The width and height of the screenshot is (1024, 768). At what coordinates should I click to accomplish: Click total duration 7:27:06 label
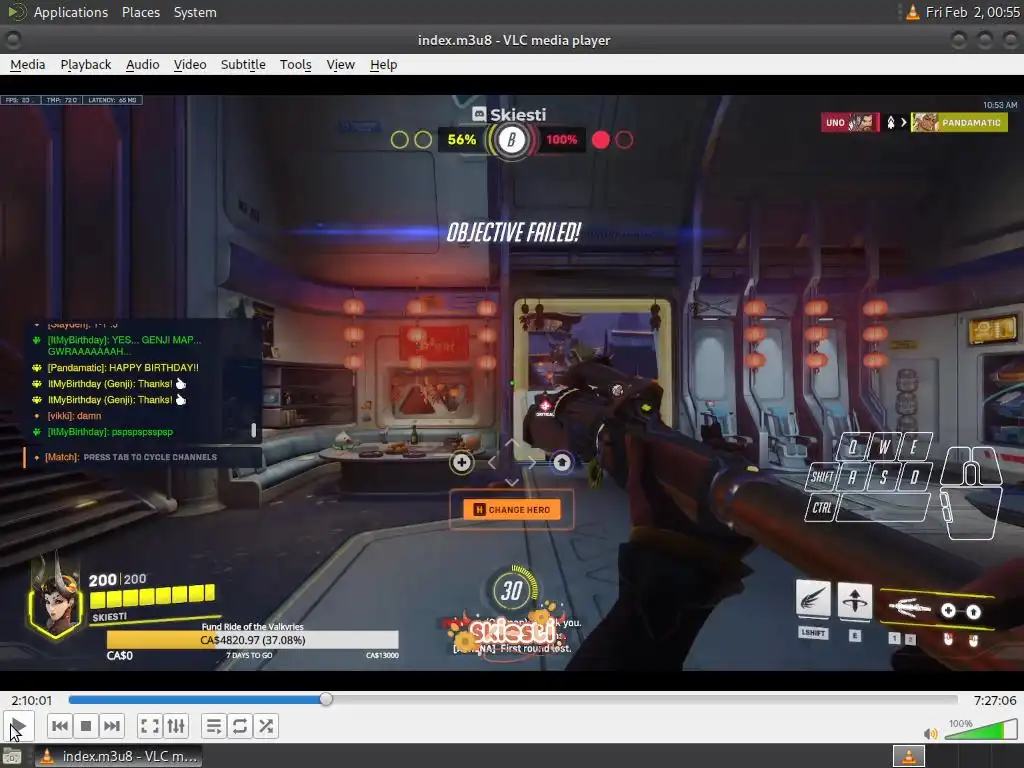995,700
